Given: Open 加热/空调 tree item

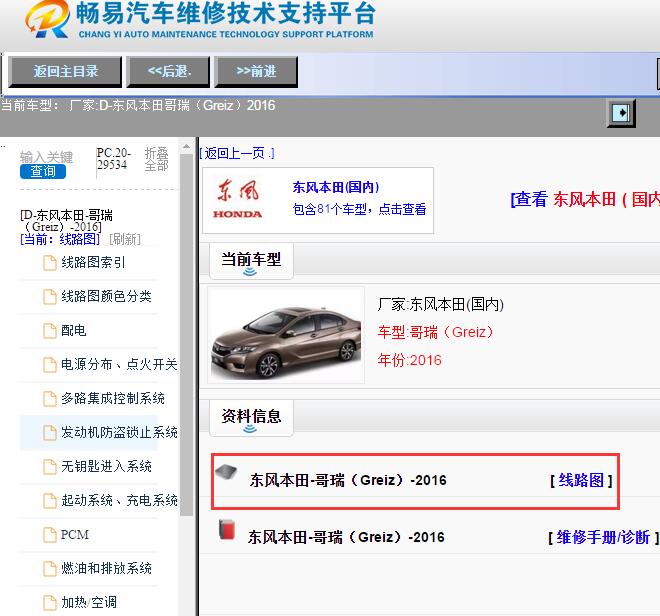Looking at the screenshot, I should click(89, 603).
